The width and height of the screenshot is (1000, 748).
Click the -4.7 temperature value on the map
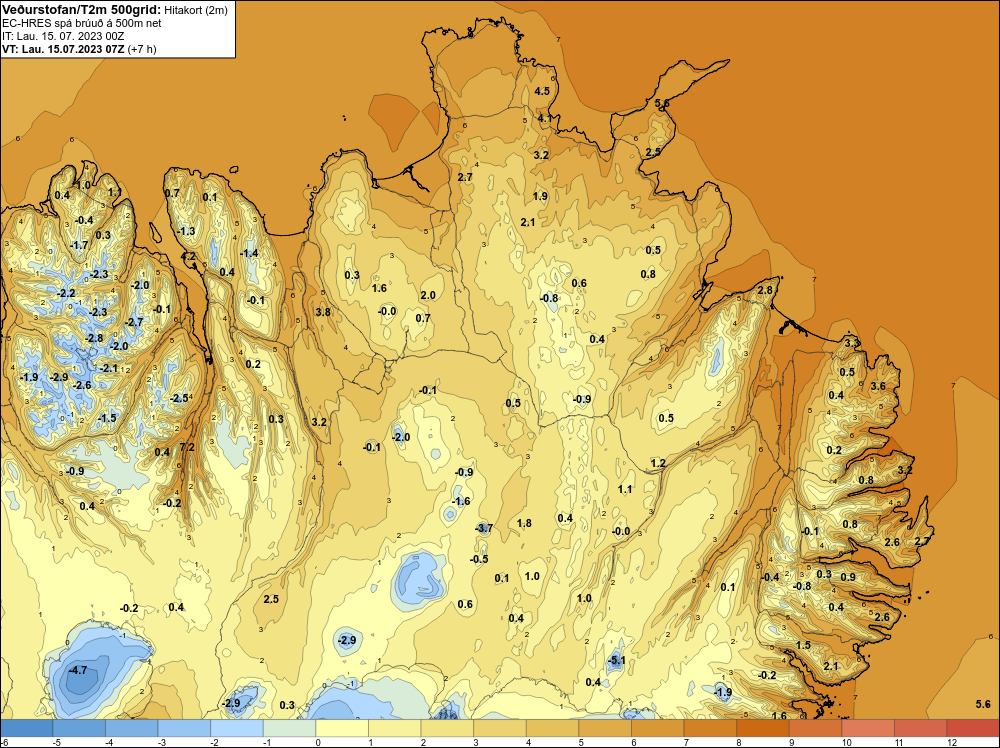(78, 670)
